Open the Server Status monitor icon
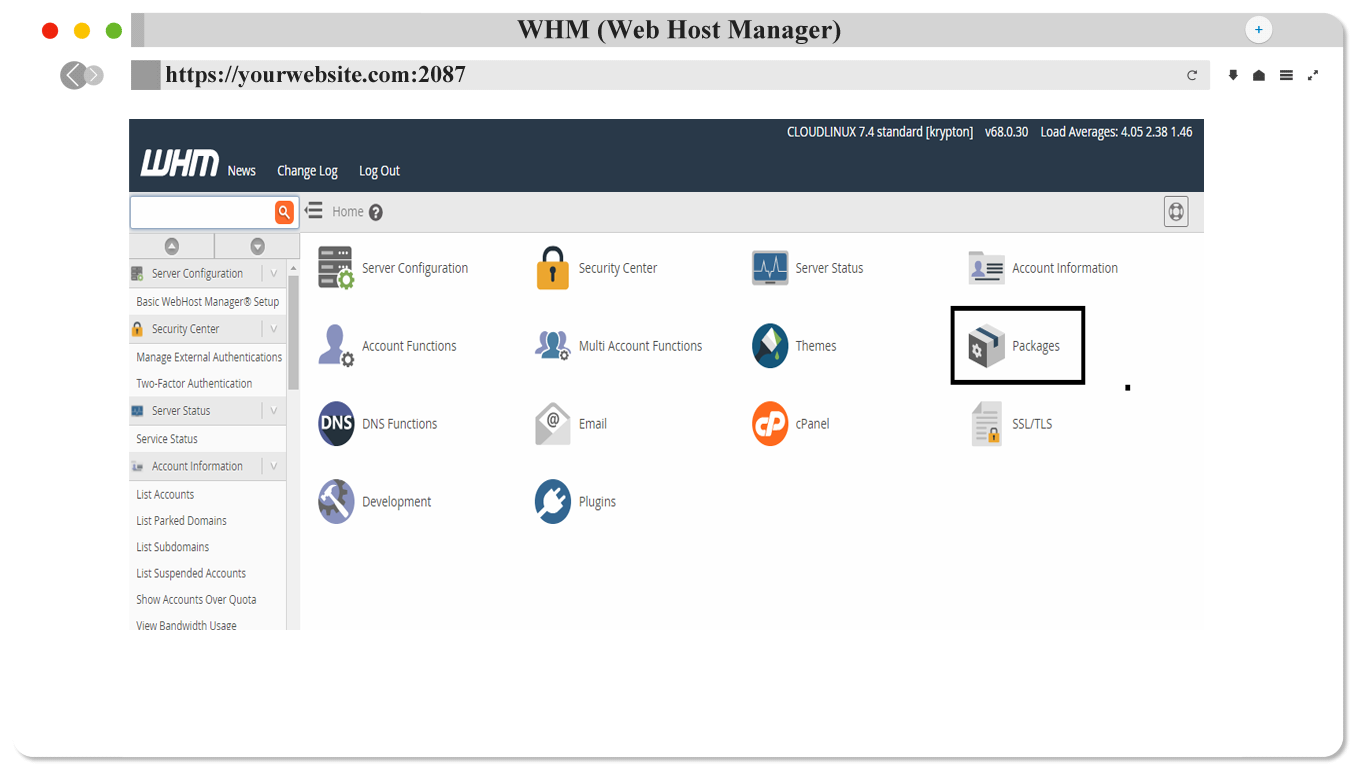Viewport: 1362px width, 769px height. coord(770,268)
